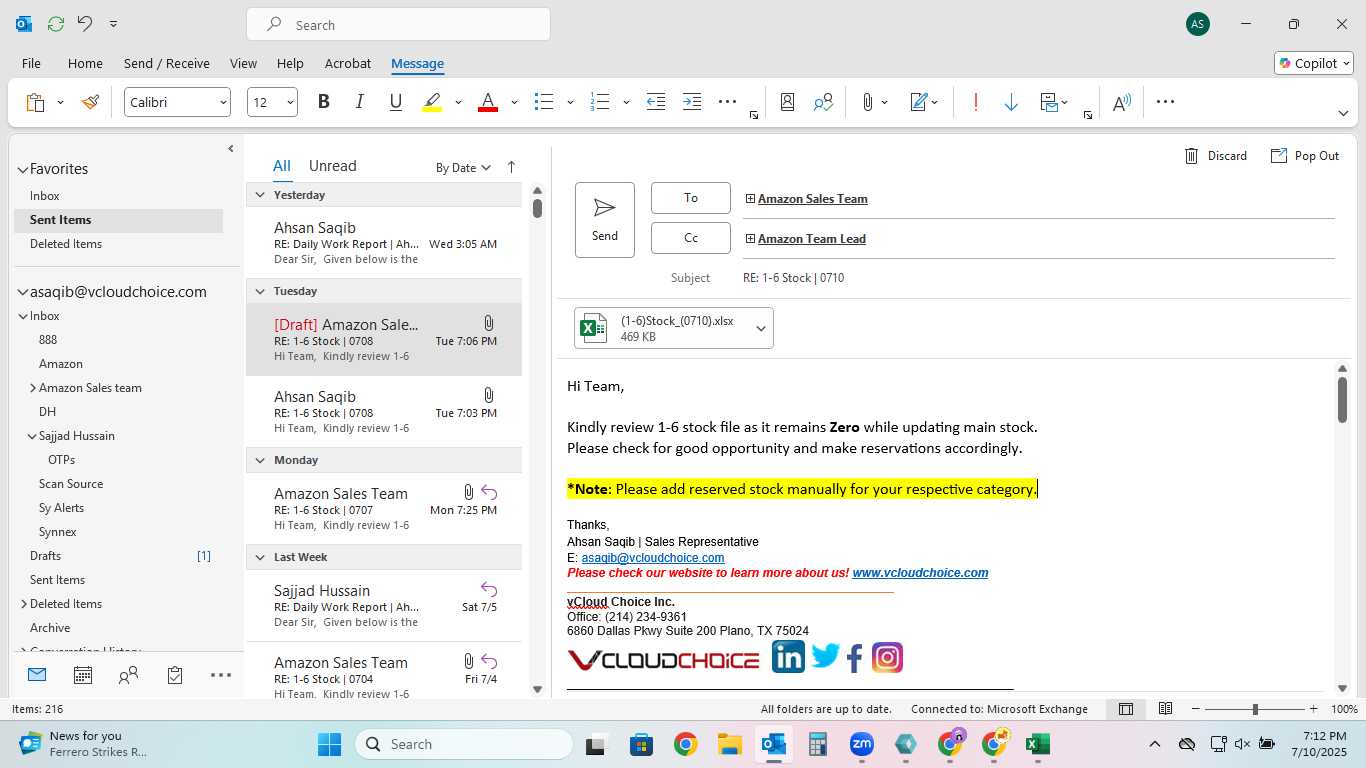Select the Drafts folder
Viewport: 1366px width, 768px height.
point(45,556)
